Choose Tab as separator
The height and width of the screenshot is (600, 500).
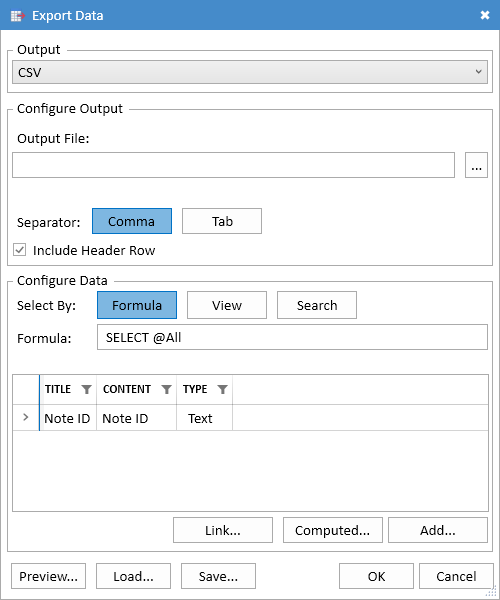click(222, 221)
